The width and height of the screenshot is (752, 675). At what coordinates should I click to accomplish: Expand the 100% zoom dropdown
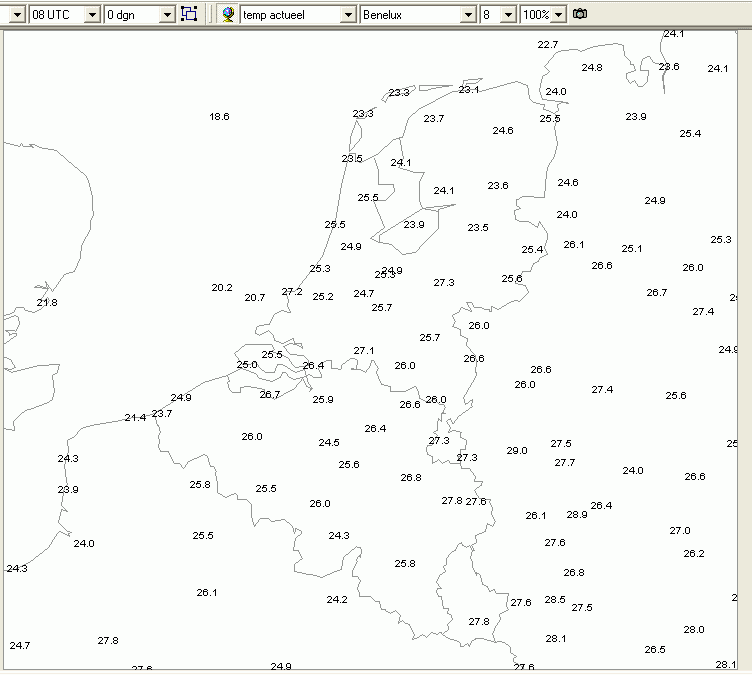click(558, 15)
